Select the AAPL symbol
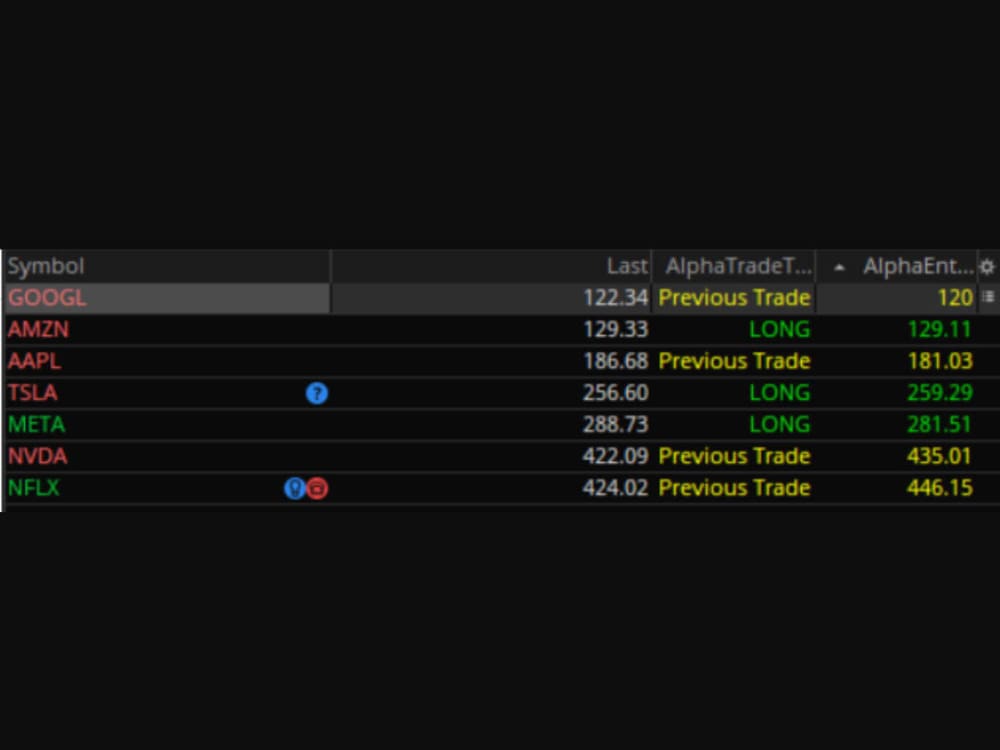The width and height of the screenshot is (1000, 750). pyautogui.click(x=34, y=361)
